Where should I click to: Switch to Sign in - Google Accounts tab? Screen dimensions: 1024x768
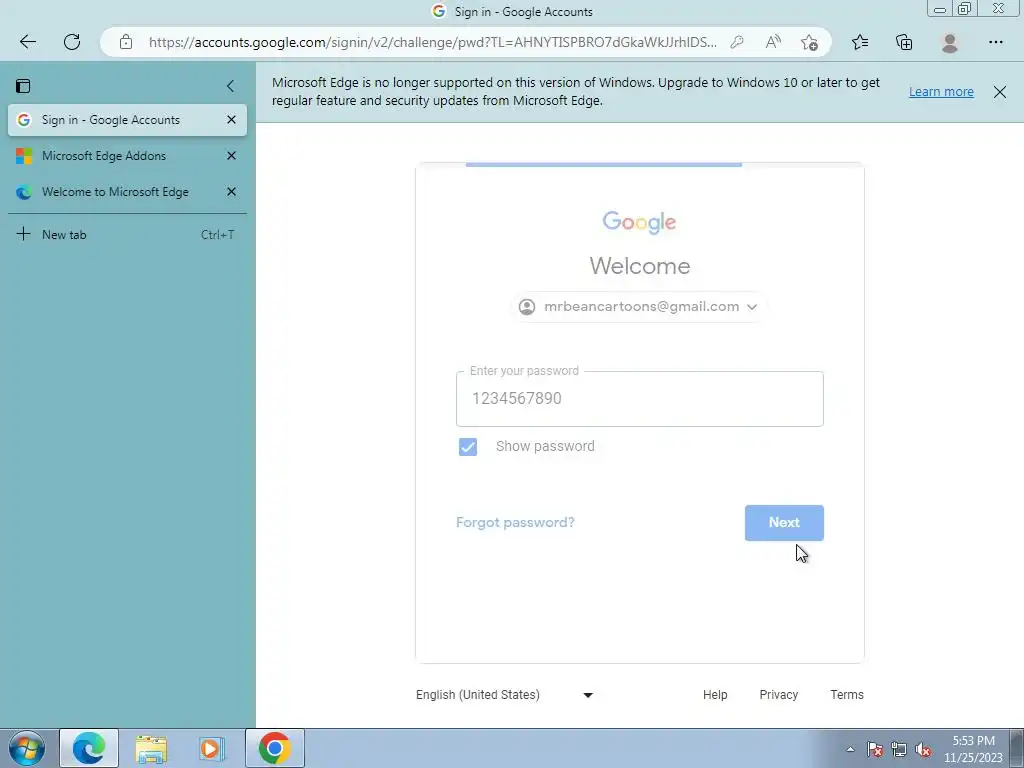[127, 120]
